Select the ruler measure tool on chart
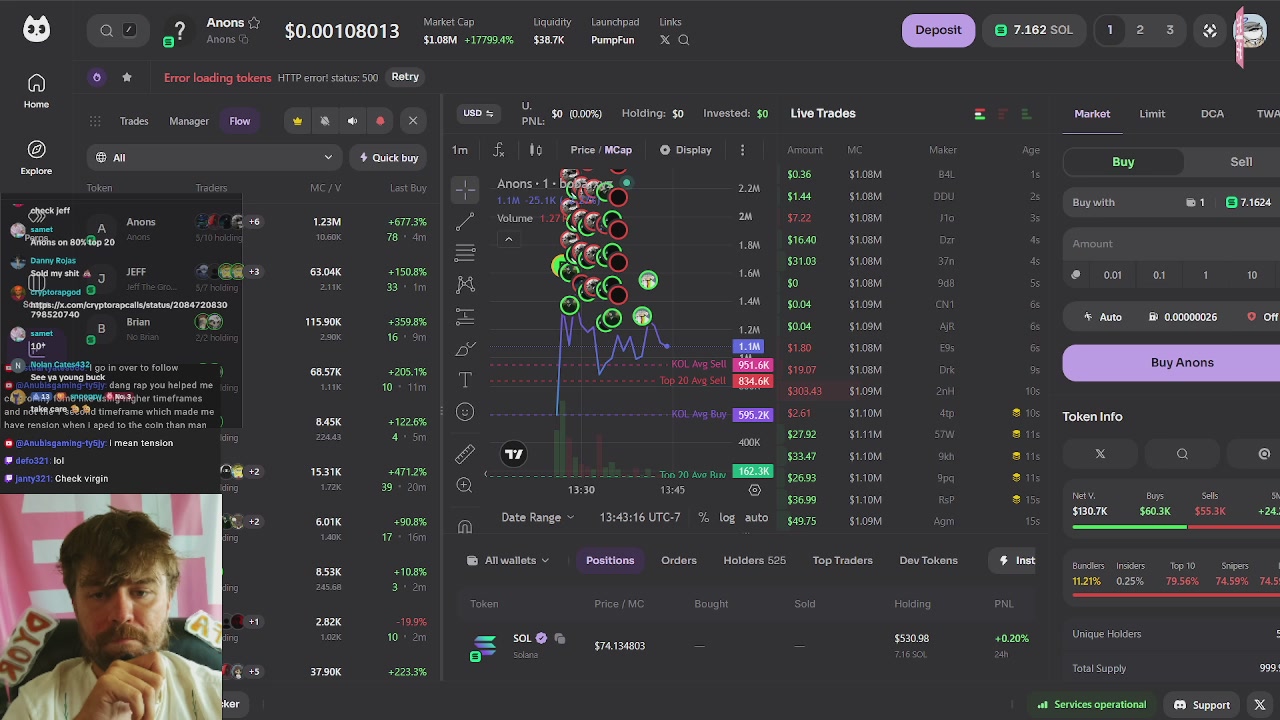1280x720 pixels. (x=465, y=455)
